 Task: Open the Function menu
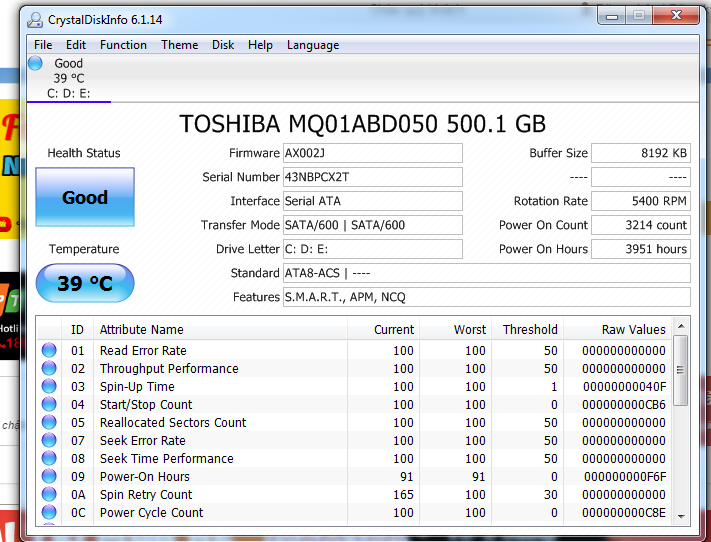[x=123, y=45]
